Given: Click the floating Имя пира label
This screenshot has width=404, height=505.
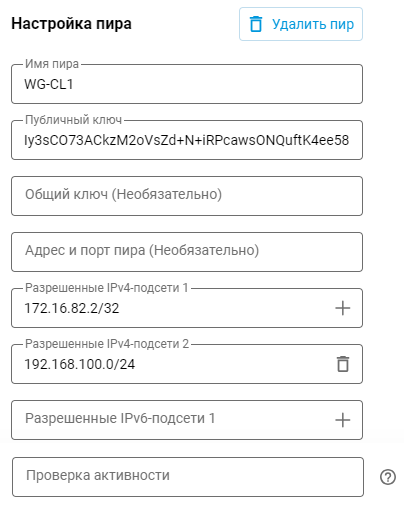Looking at the screenshot, I should pos(52,64).
